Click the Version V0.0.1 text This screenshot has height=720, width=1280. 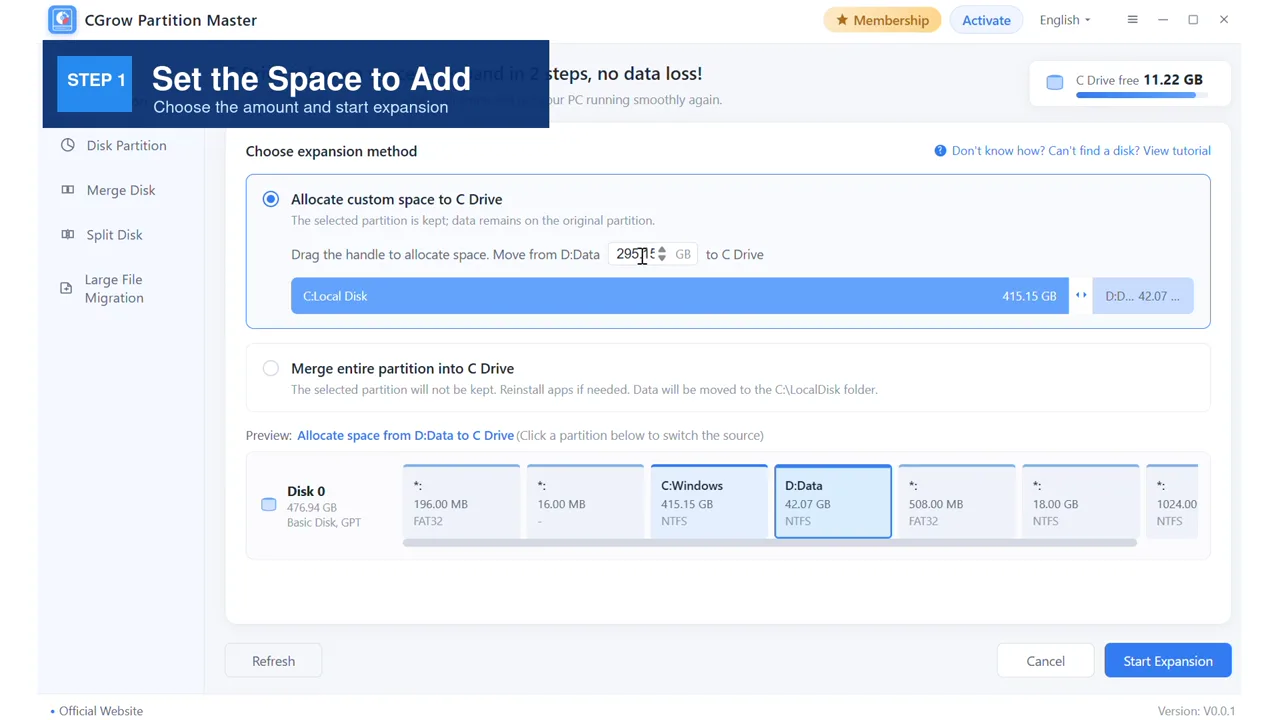(1196, 711)
